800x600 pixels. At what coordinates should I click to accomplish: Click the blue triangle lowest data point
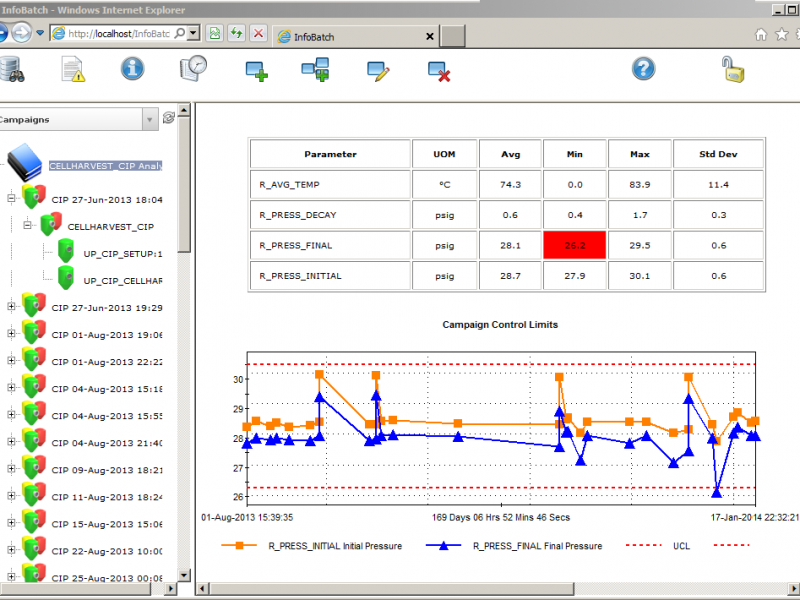click(717, 492)
